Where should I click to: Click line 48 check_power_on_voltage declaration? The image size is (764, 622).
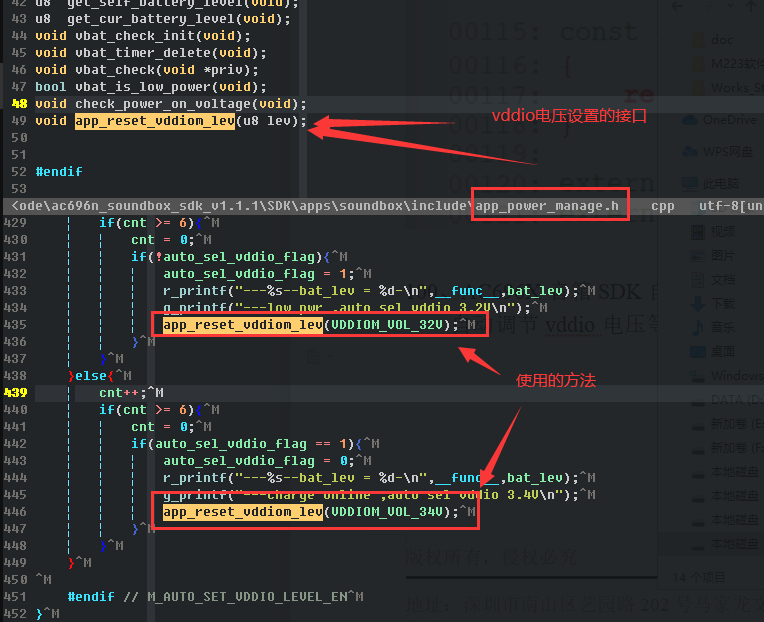click(x=171, y=104)
